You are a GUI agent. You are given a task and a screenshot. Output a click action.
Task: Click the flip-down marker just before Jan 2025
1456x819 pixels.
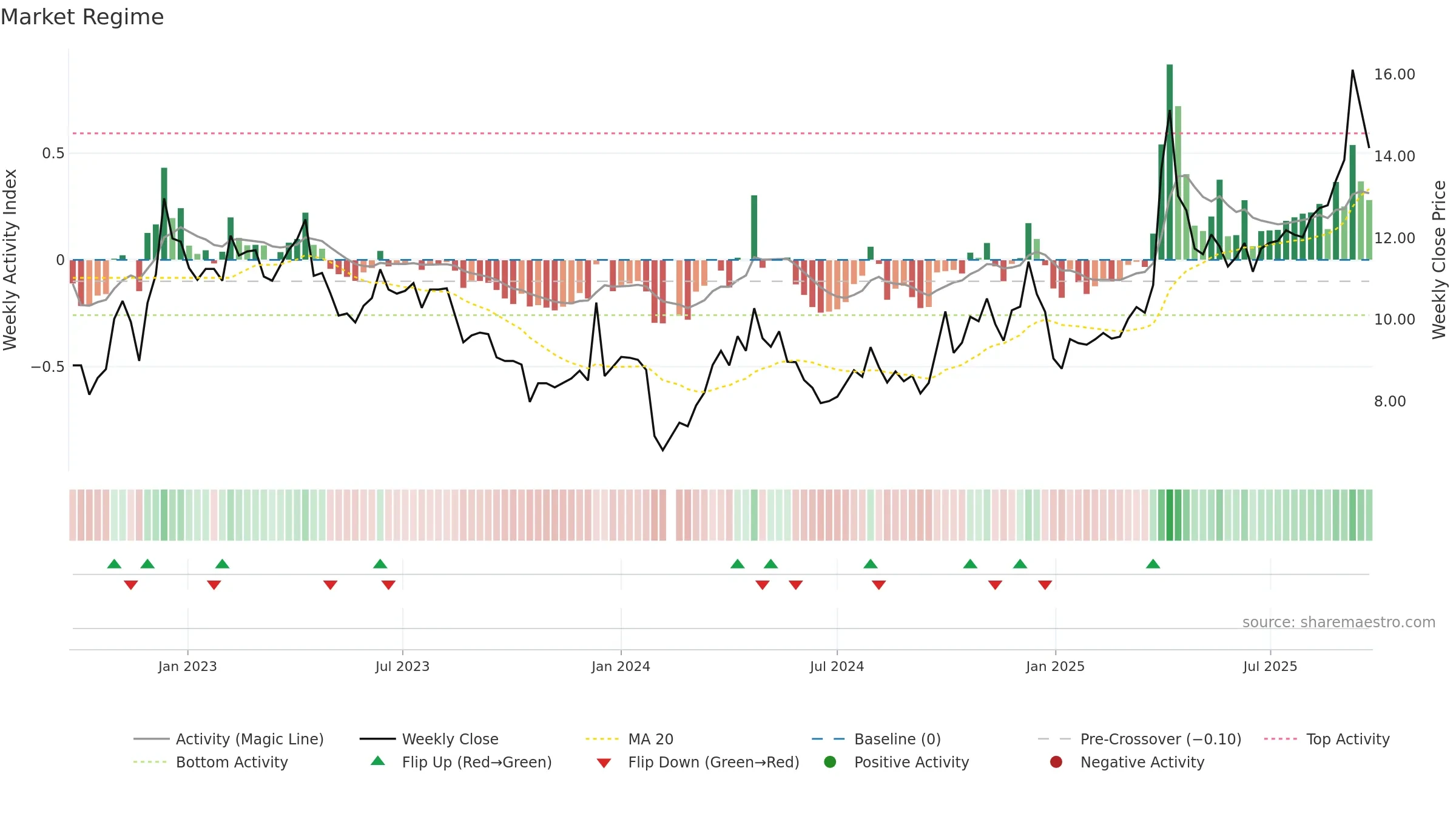[x=1045, y=585]
